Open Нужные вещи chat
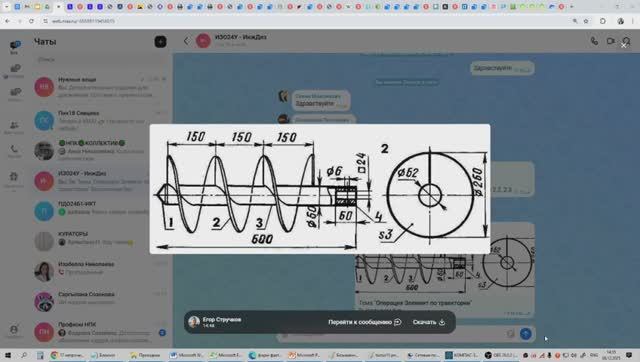The height and width of the screenshot is (362, 640). point(100,87)
